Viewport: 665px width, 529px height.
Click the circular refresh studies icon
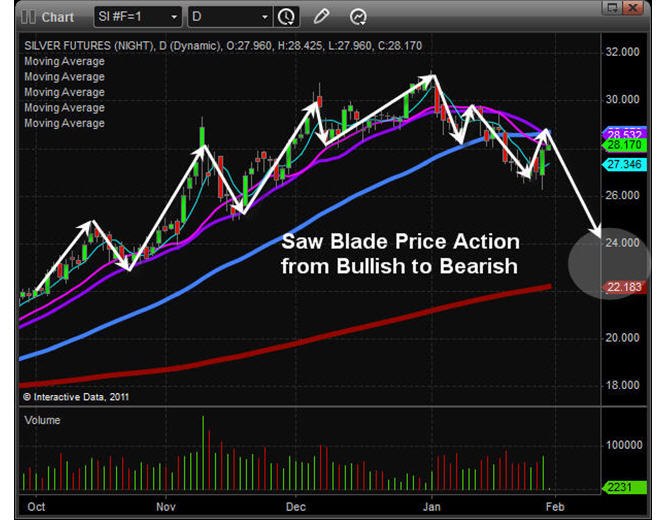pos(357,17)
